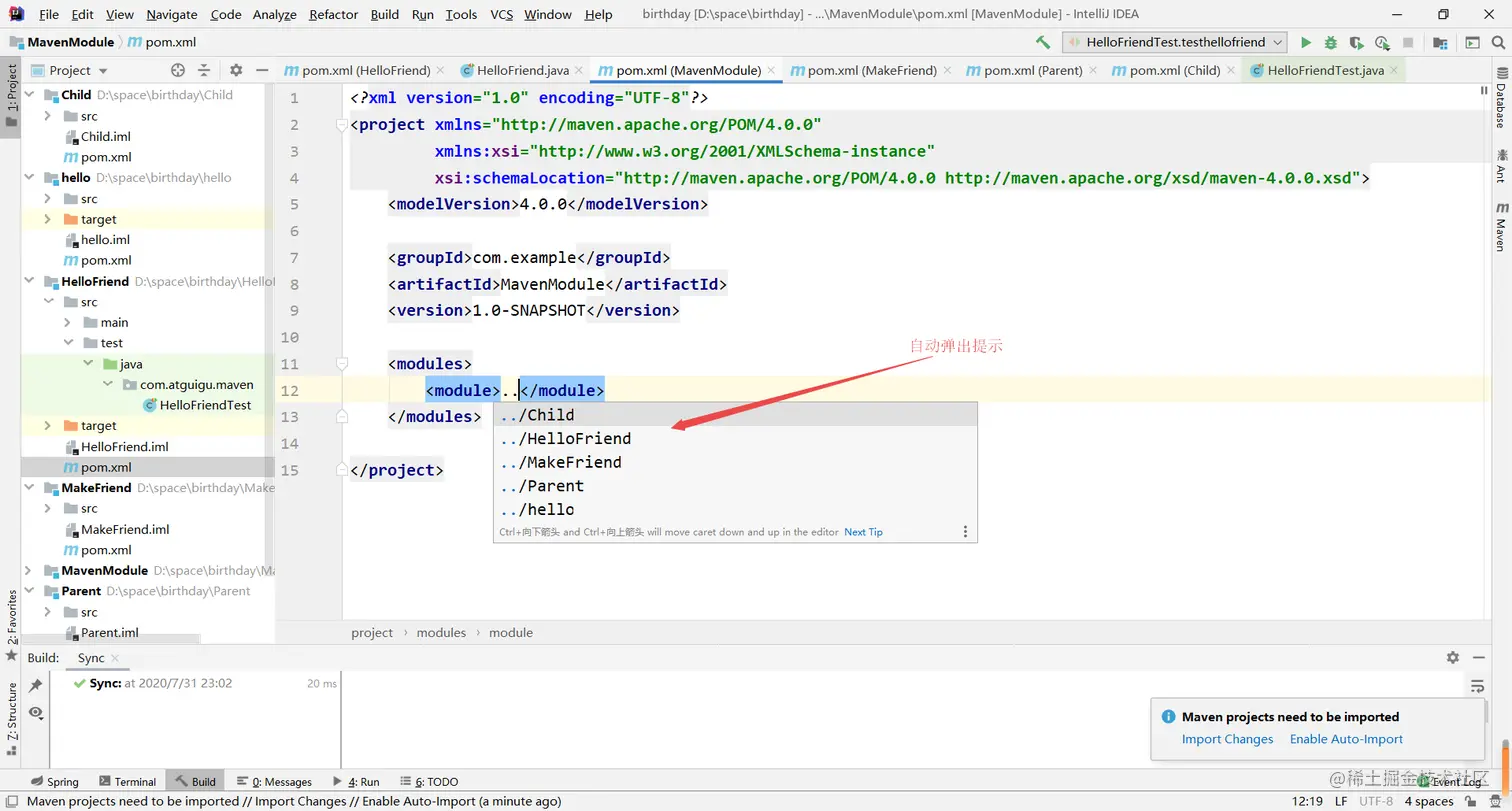Pin the Build tab with the pin icon

(36, 685)
